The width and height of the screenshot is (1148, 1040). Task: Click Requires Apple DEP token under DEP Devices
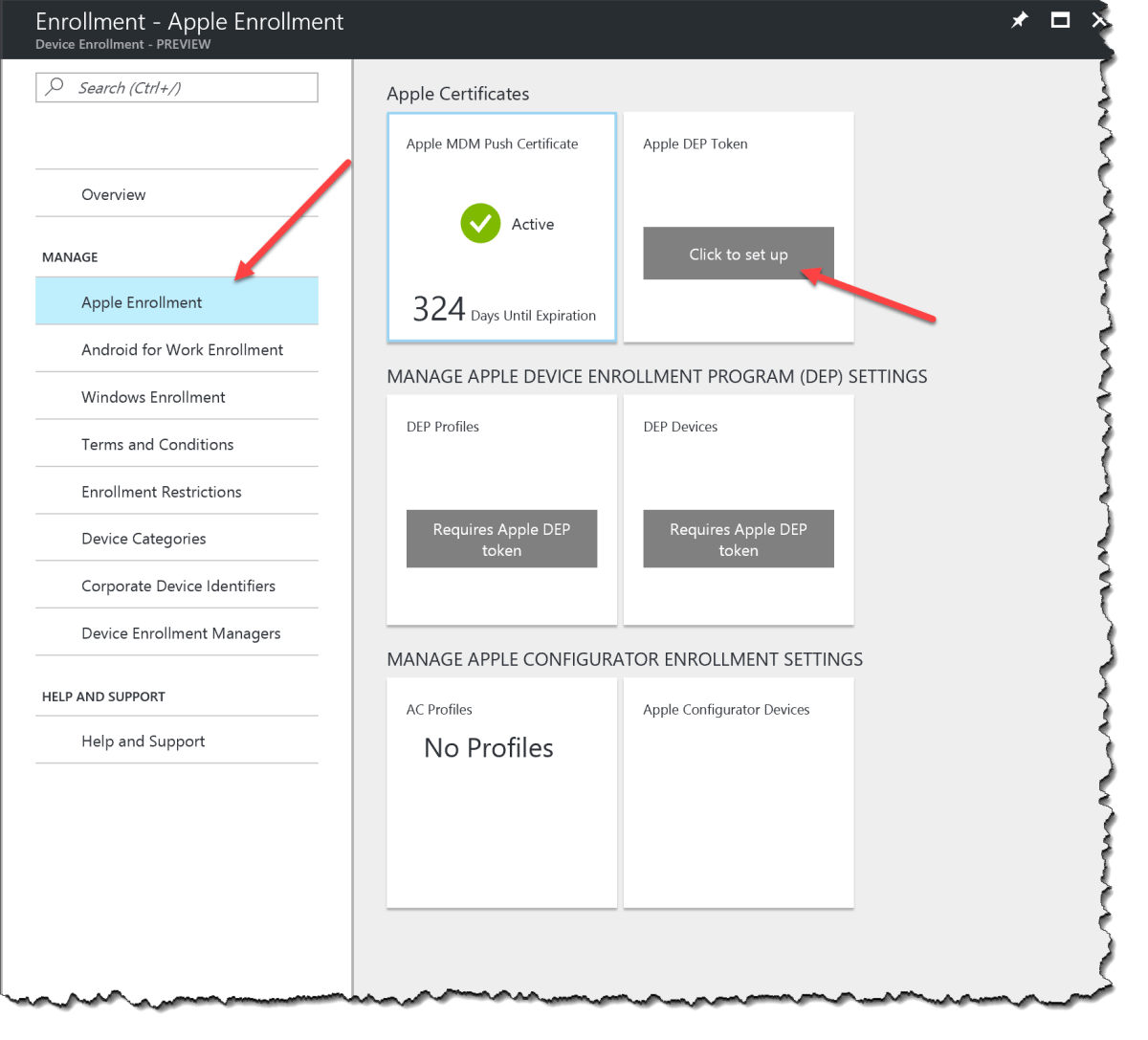point(738,539)
